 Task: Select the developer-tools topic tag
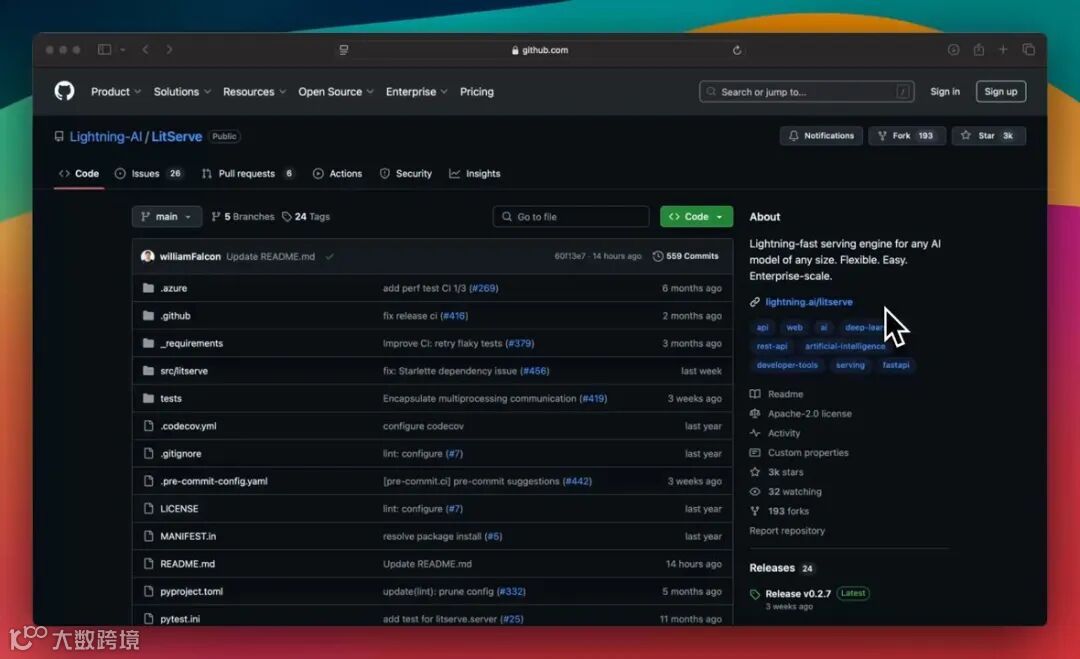pyautogui.click(x=787, y=365)
